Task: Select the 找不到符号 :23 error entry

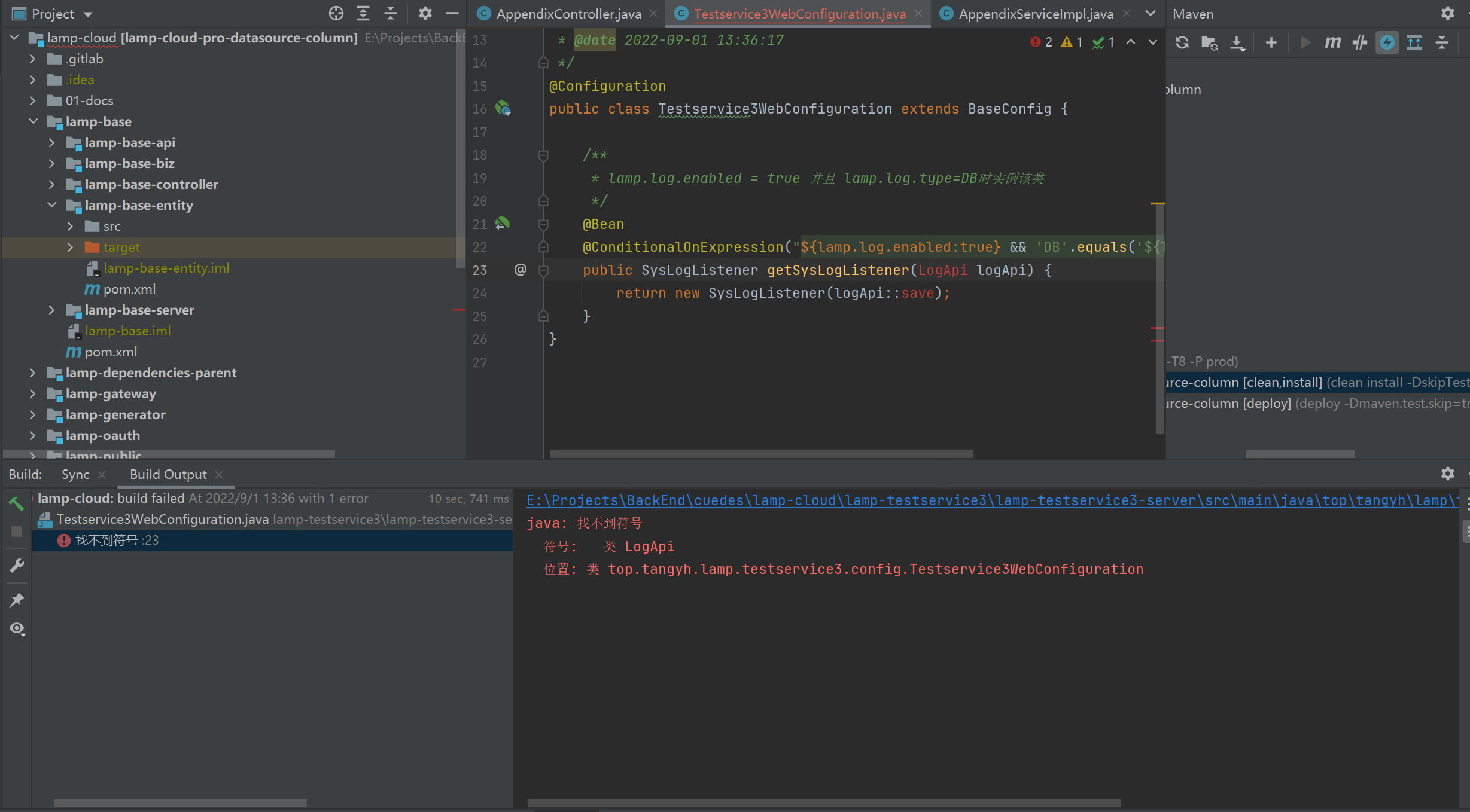Action: 117,539
